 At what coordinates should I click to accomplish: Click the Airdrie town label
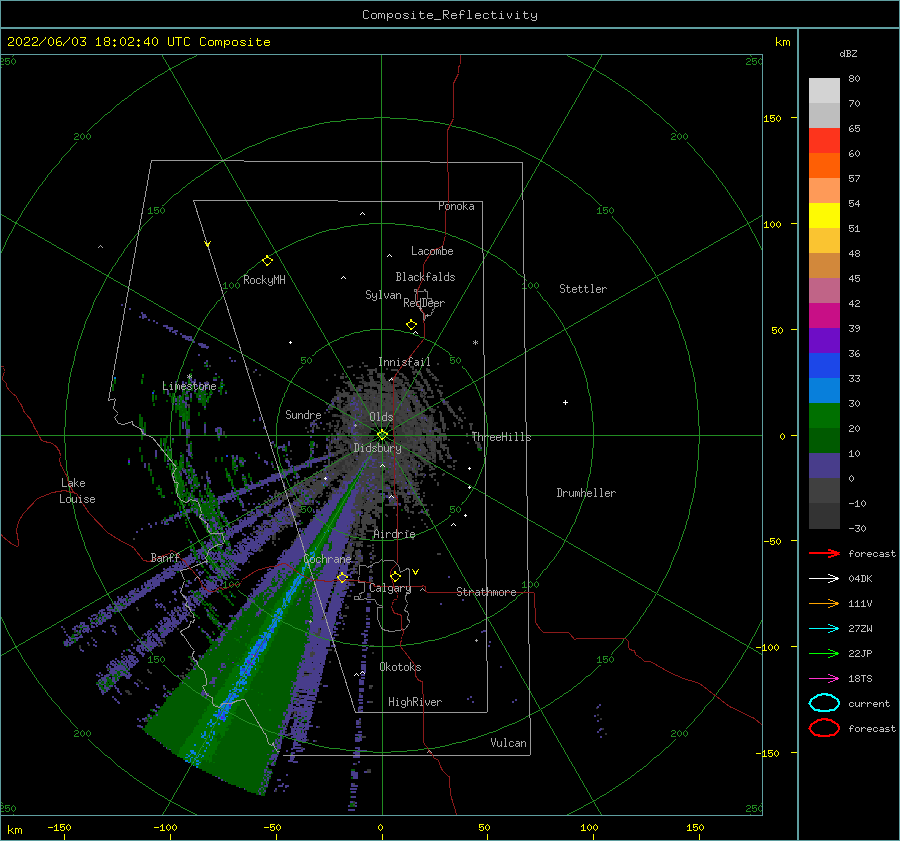coord(394,534)
